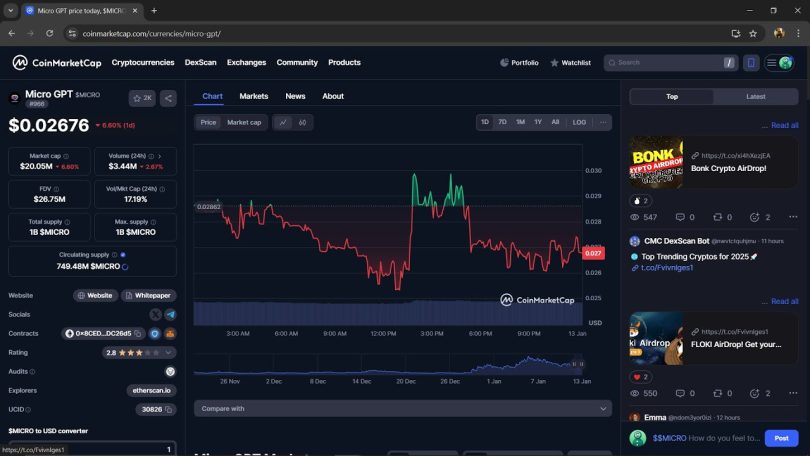Viewport: 810px width, 456px height.
Task: Select the 7D chart range
Action: [502, 122]
